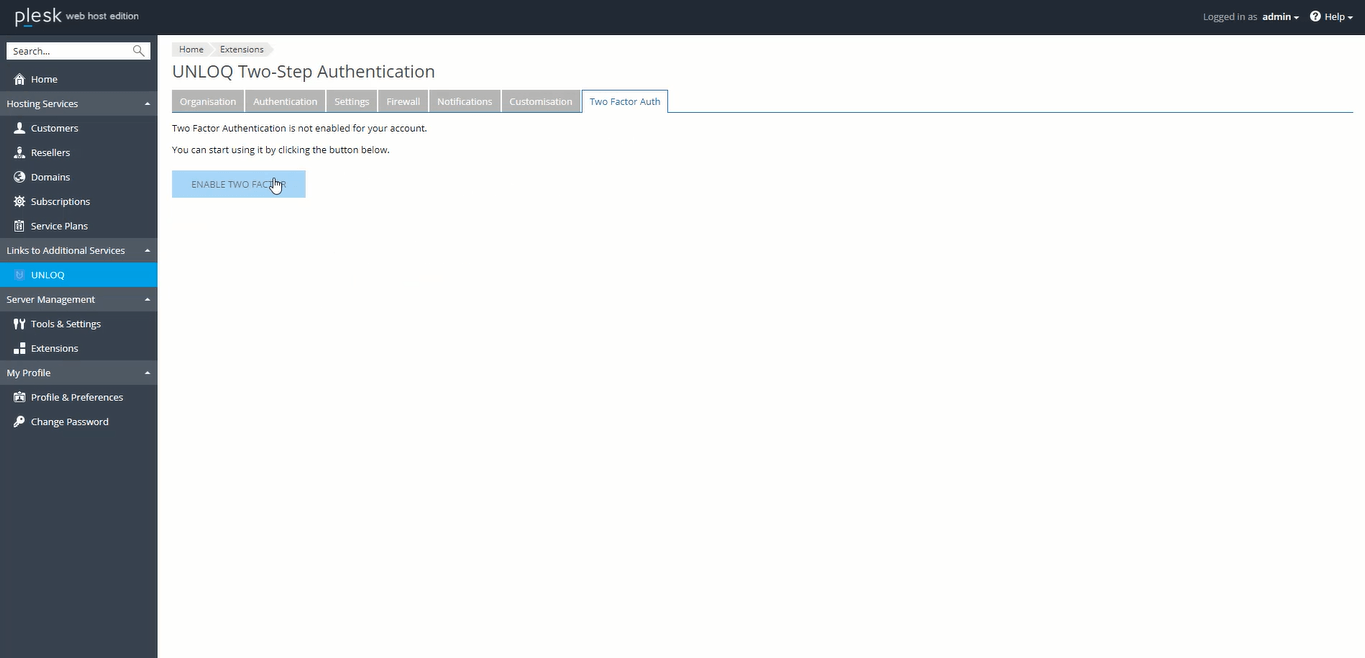Click the 'Logged in as' label
Screen dimensions: 1365x658
pos(1230,17)
